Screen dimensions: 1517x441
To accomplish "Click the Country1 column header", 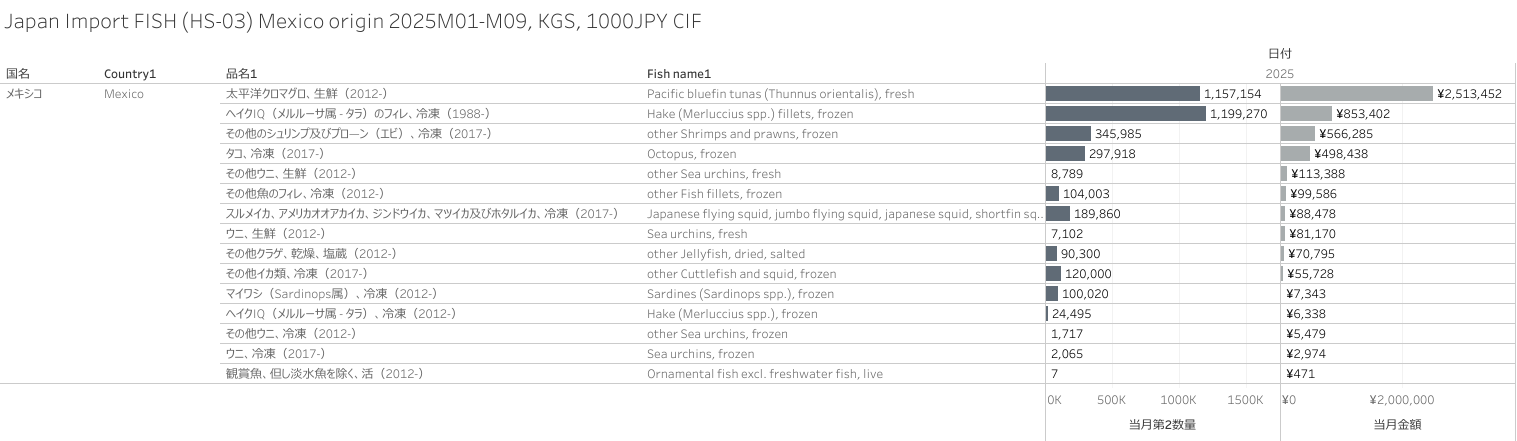I will click(x=130, y=74).
